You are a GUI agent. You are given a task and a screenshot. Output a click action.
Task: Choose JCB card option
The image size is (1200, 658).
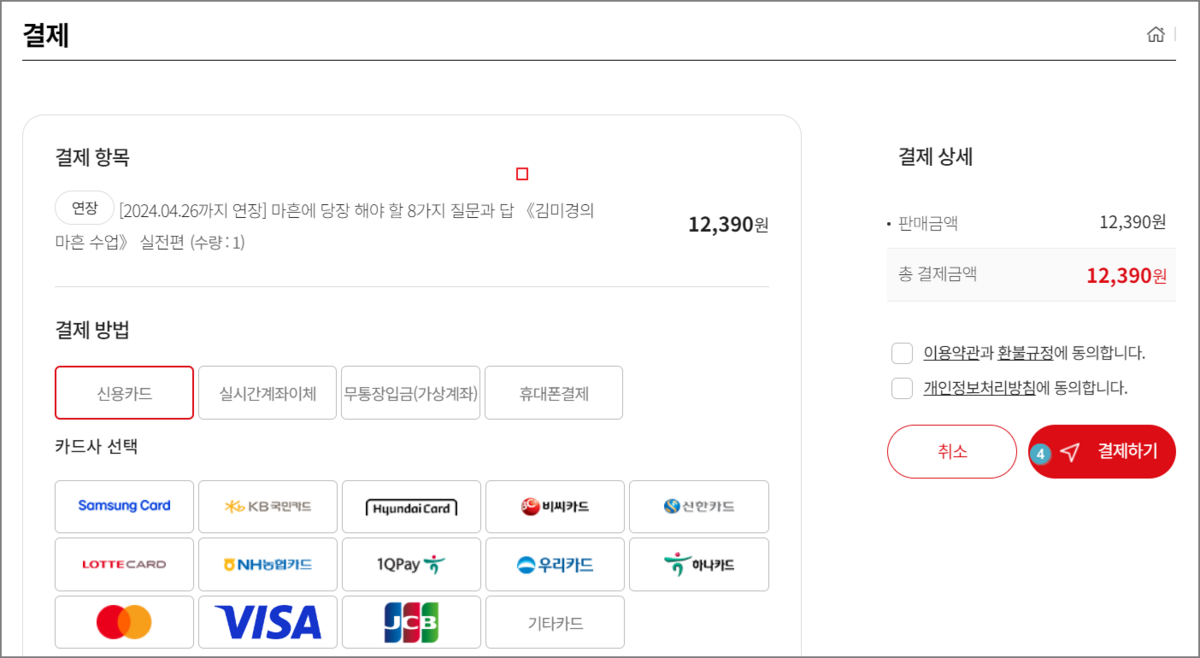coord(411,622)
